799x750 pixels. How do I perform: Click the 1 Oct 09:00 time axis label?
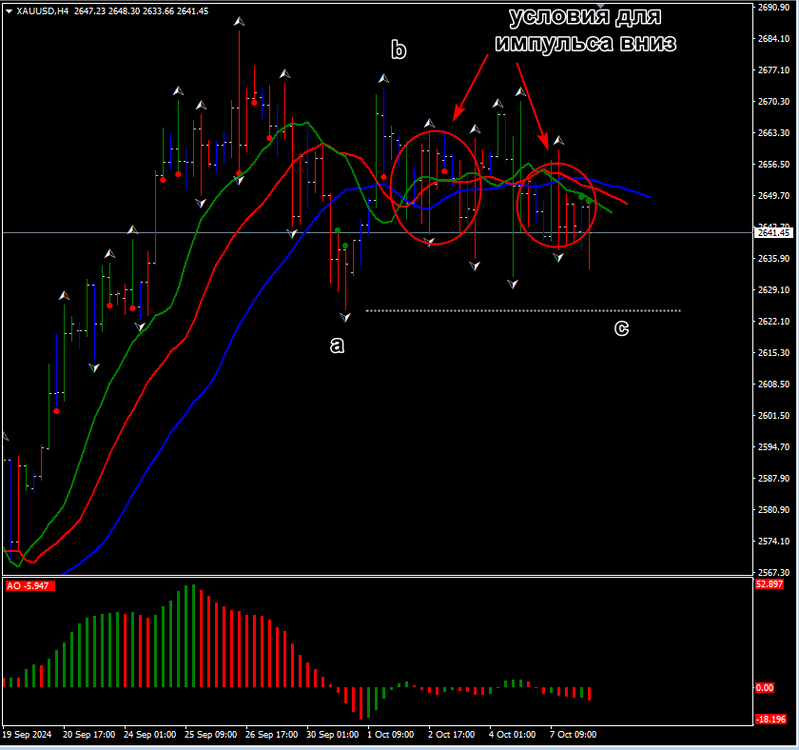pyautogui.click(x=391, y=735)
